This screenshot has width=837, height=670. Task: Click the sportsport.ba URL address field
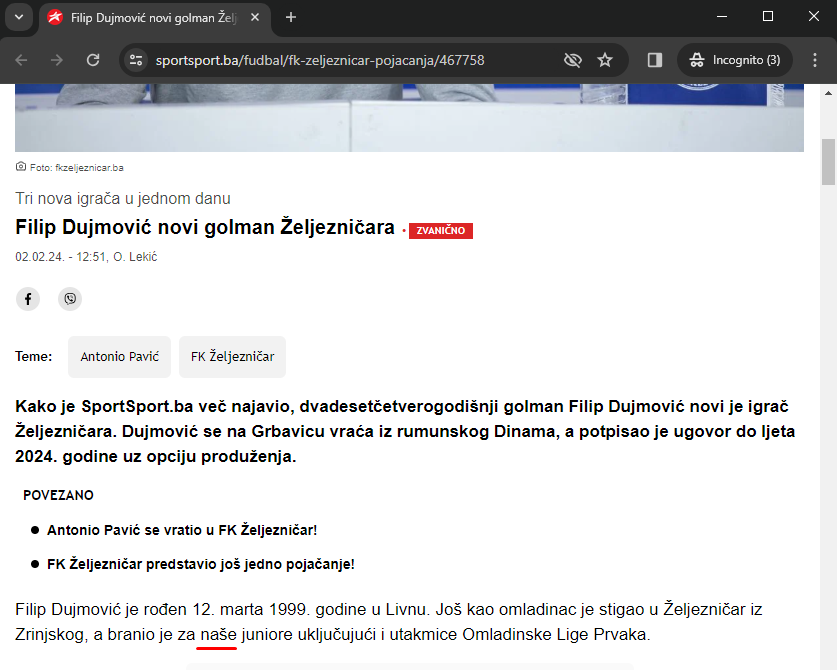coord(320,60)
